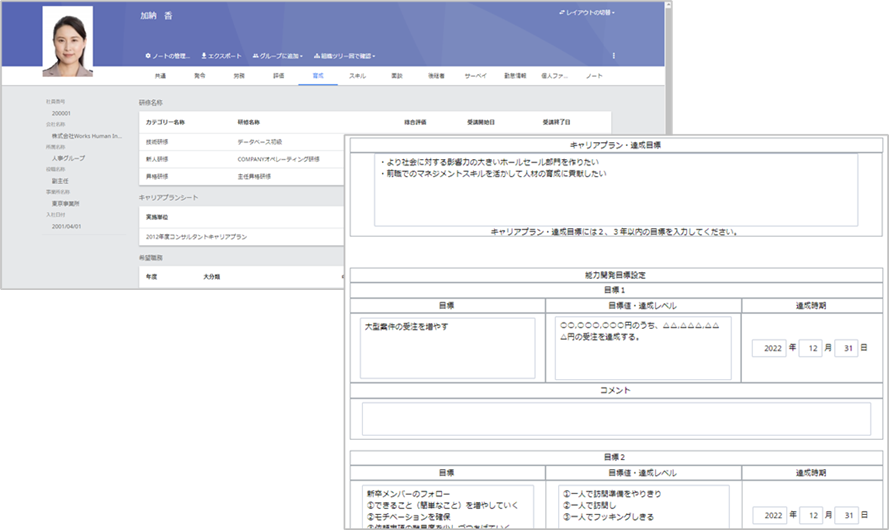Select the 評価 tab
The width and height of the screenshot is (889, 530).
(278, 76)
